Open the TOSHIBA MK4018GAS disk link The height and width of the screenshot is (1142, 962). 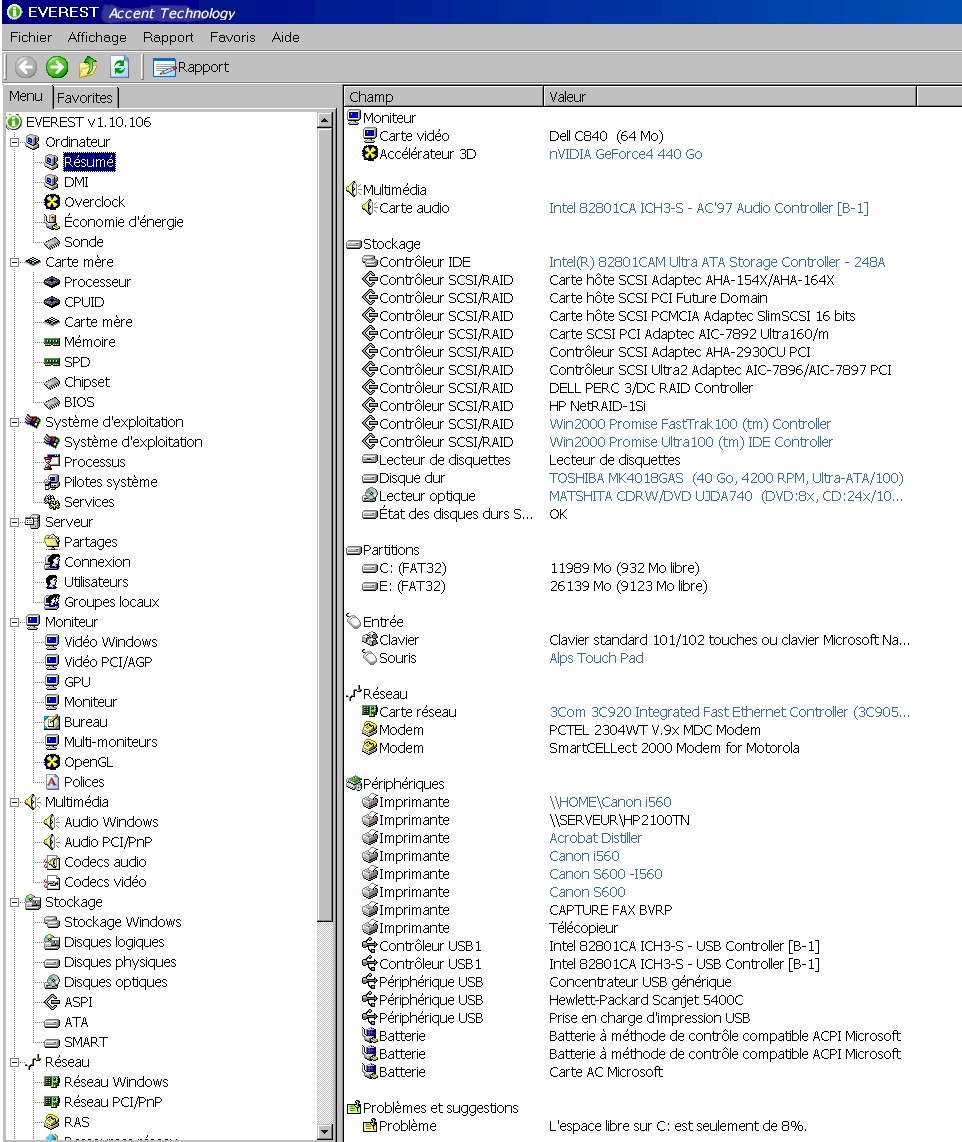click(x=726, y=479)
